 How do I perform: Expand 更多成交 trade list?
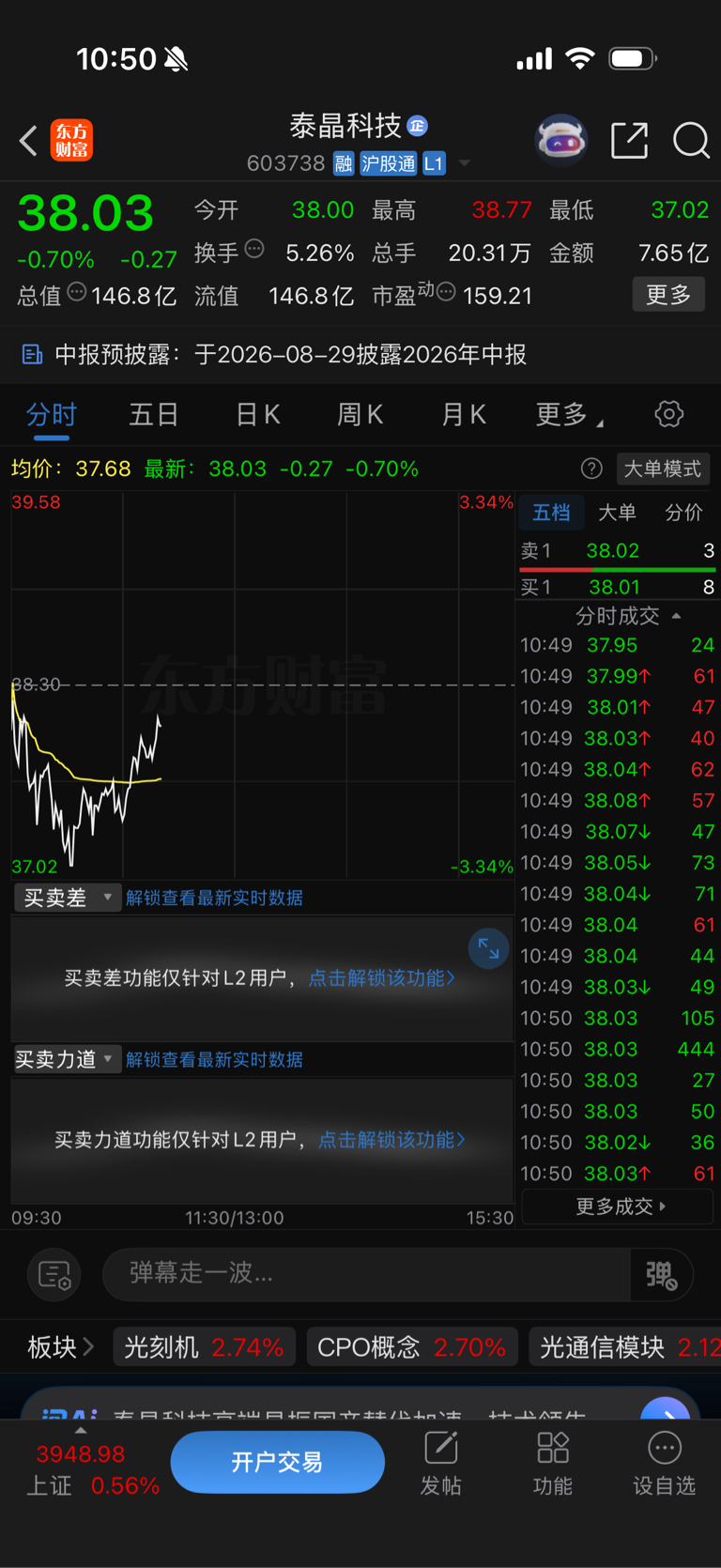click(x=617, y=1207)
